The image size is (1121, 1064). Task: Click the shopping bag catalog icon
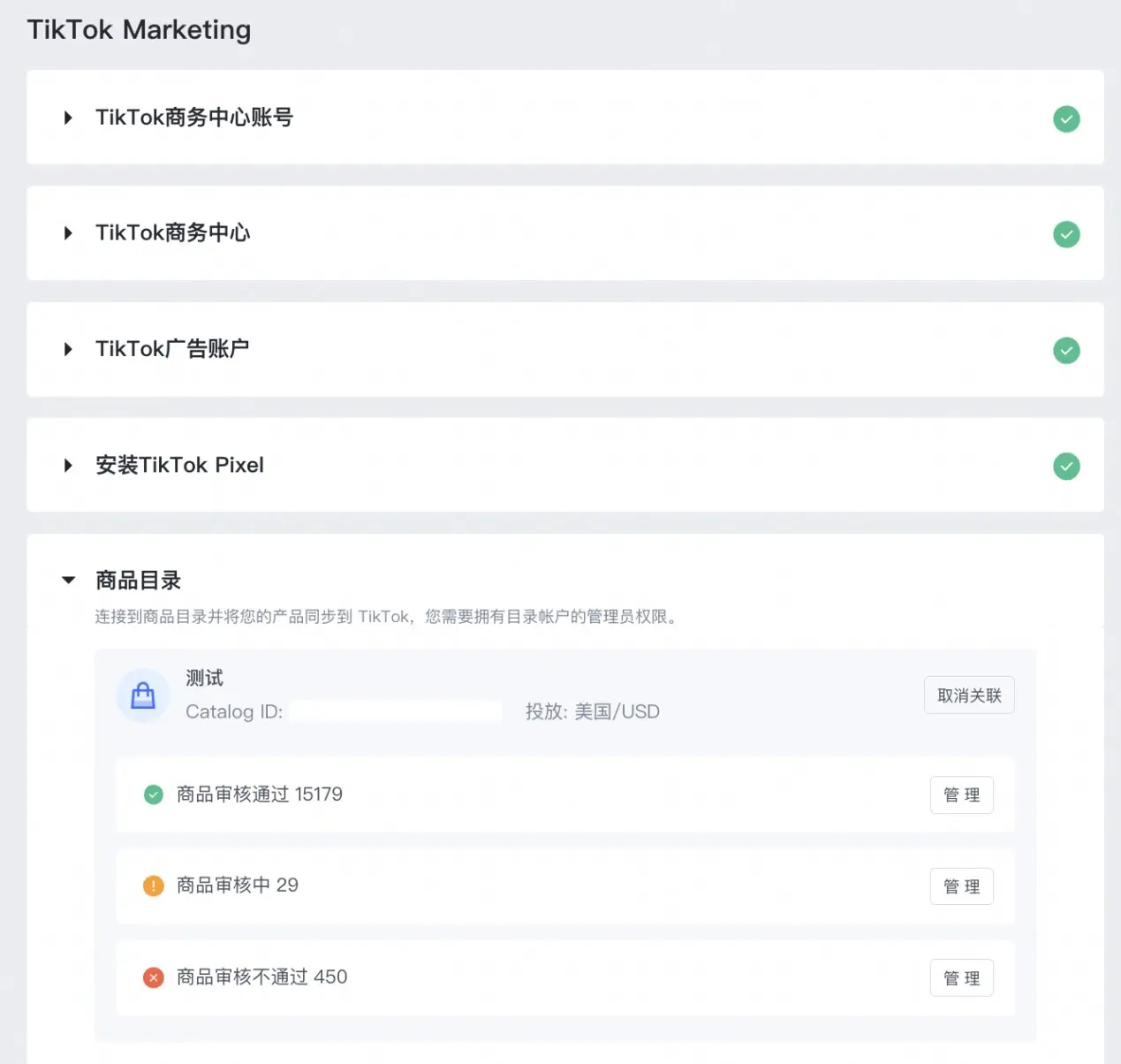(x=143, y=695)
